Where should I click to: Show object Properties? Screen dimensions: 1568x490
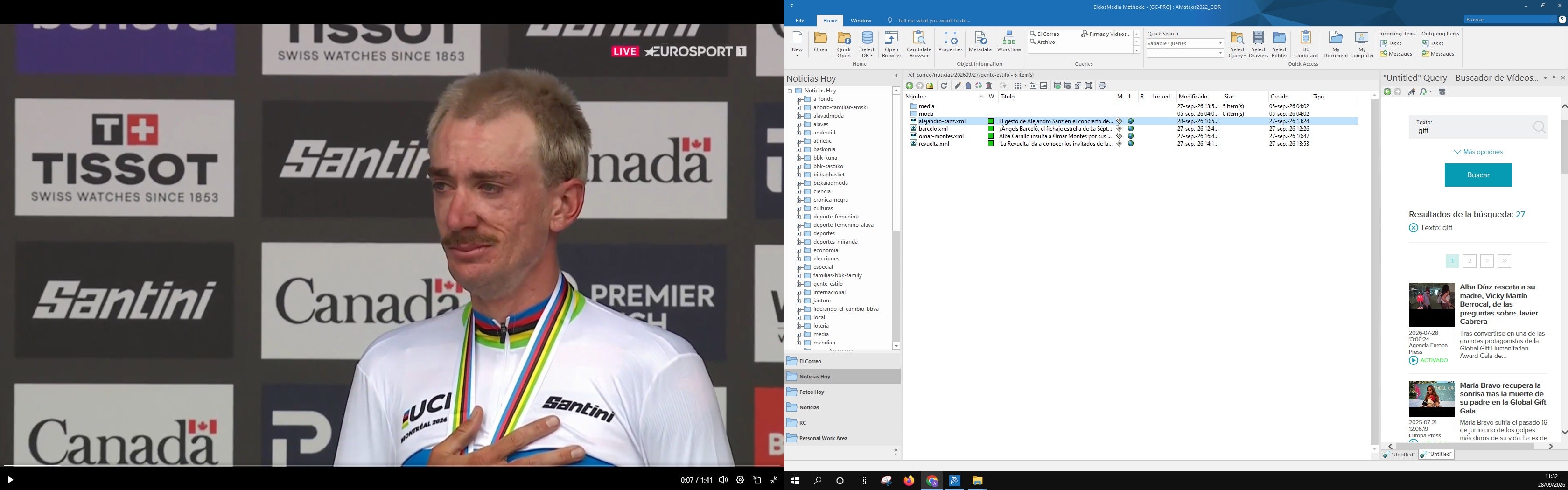(950, 42)
